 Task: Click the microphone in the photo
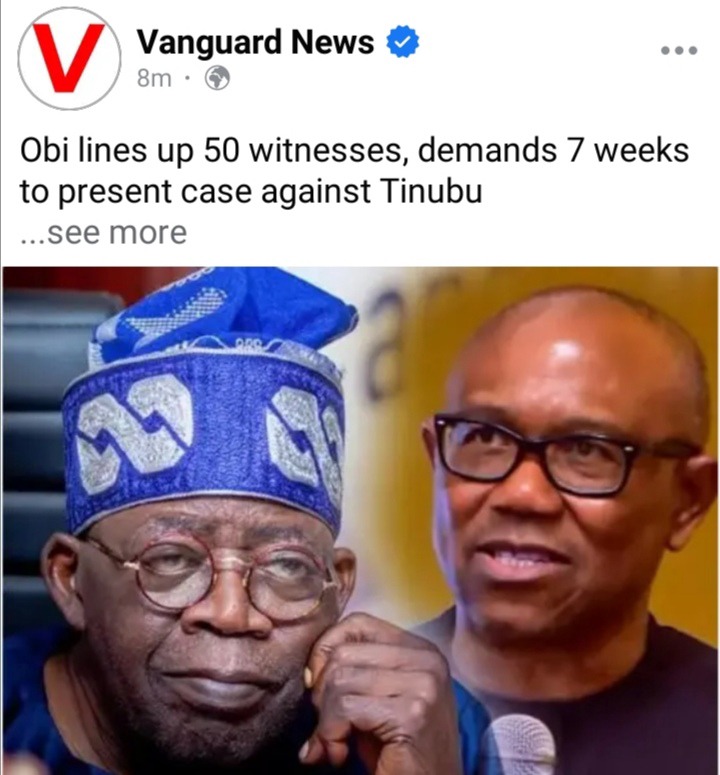519,745
